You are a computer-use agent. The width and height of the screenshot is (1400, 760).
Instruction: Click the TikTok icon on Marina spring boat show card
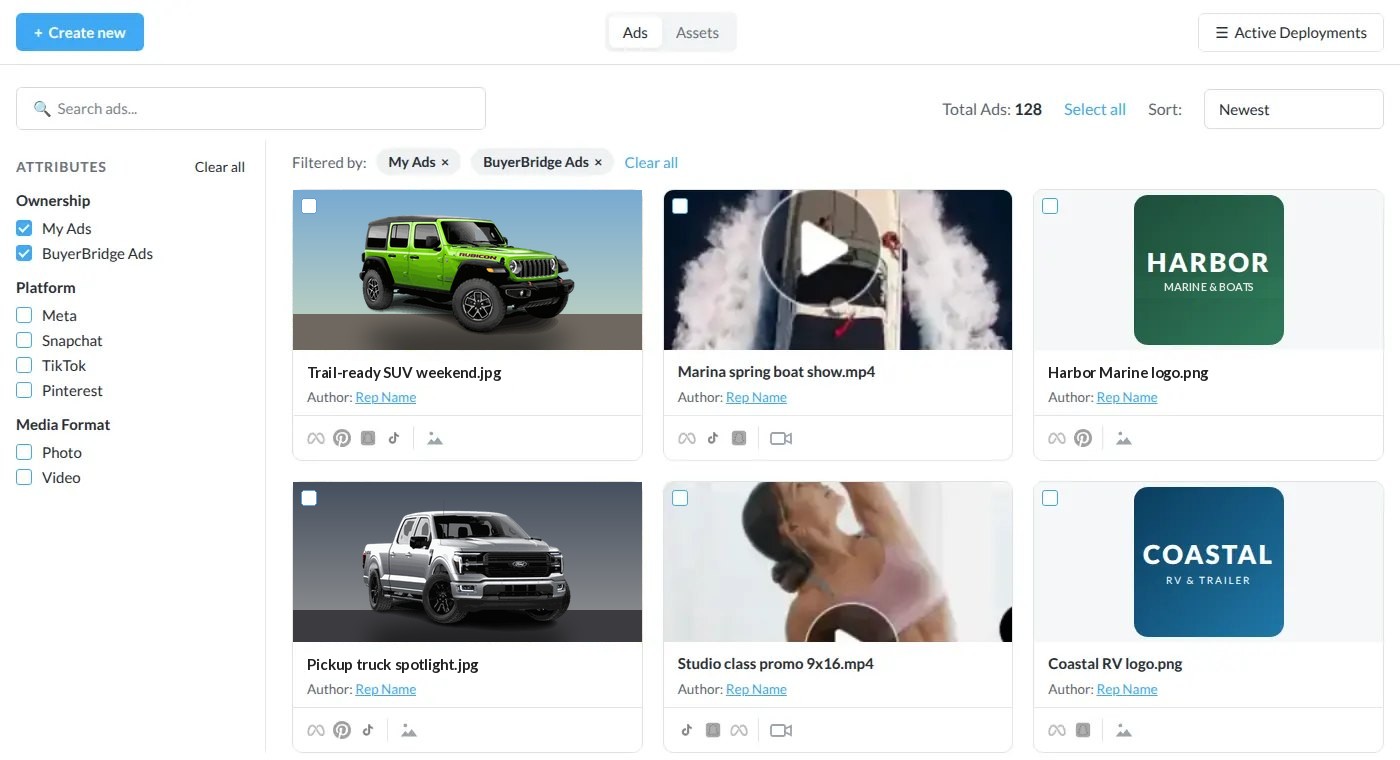pyautogui.click(x=713, y=438)
